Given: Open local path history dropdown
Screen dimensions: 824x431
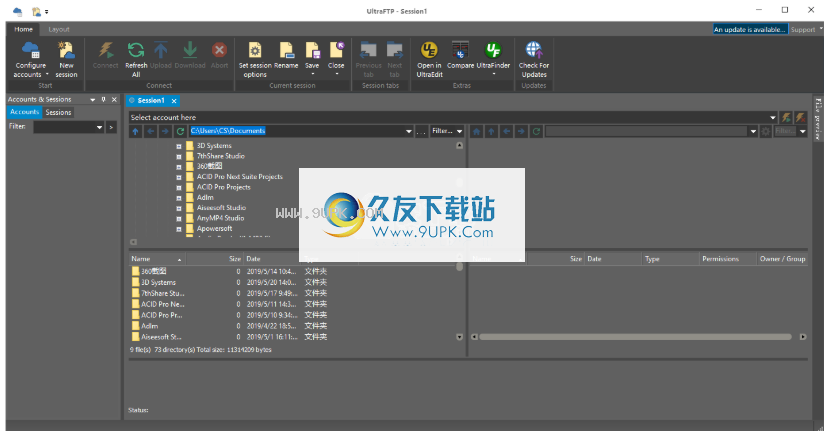Looking at the screenshot, I should coord(408,131).
